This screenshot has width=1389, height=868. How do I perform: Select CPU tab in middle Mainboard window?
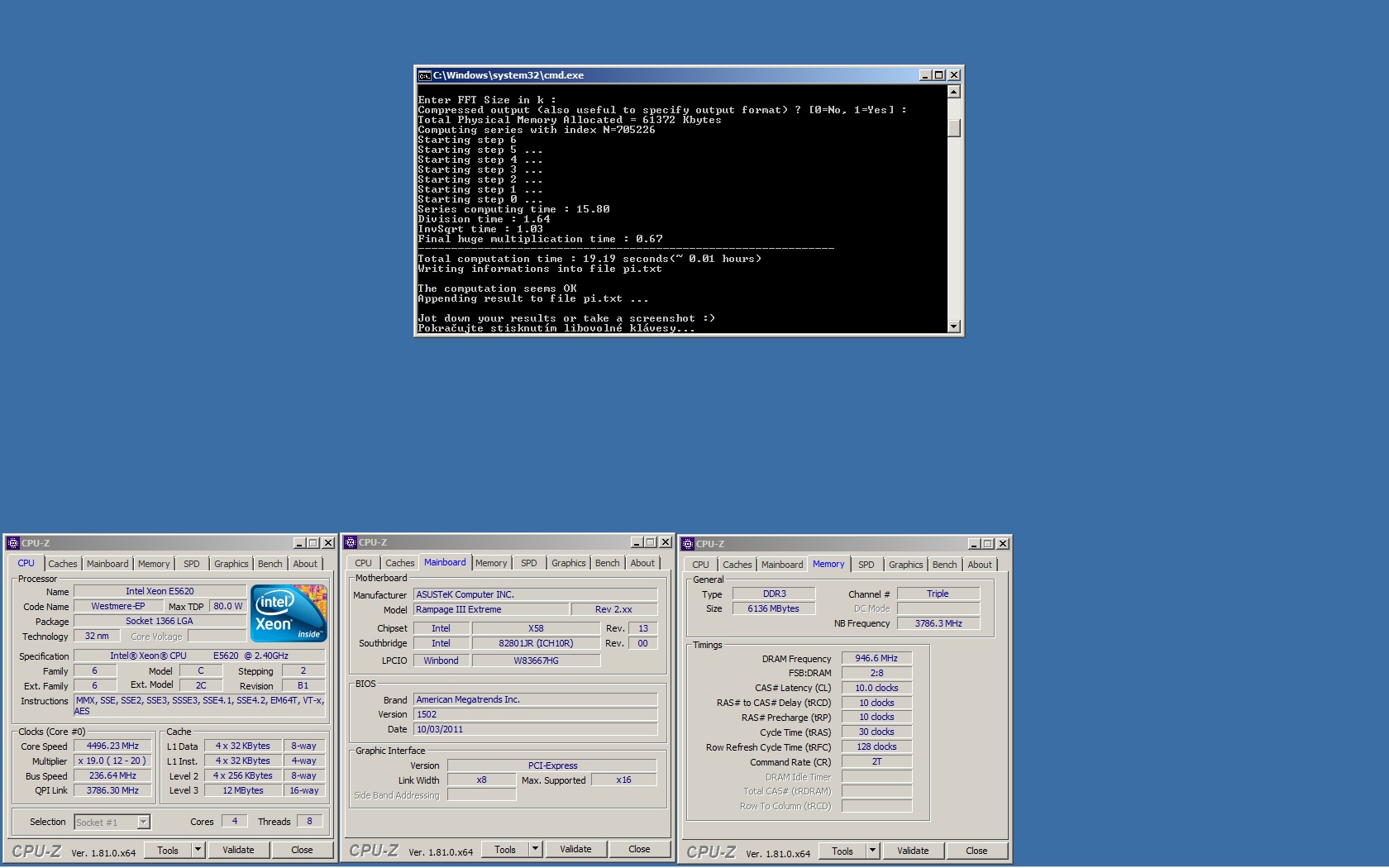363,563
